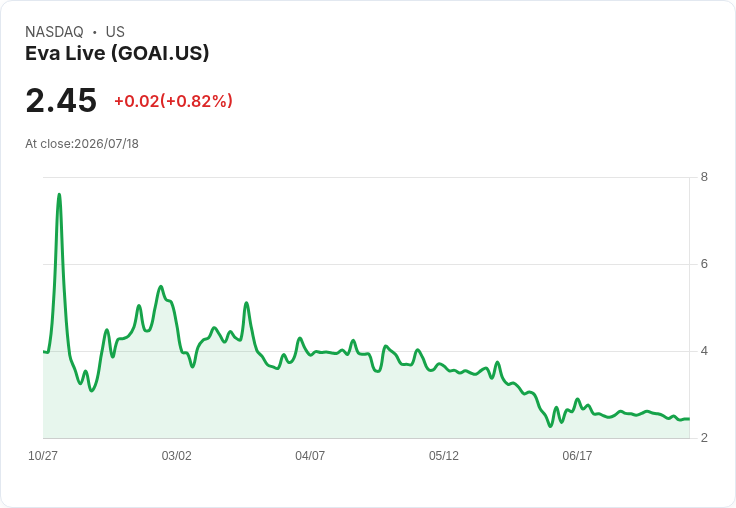736x508 pixels.
Task: Click the 03/02 date label
Action: coord(176,455)
